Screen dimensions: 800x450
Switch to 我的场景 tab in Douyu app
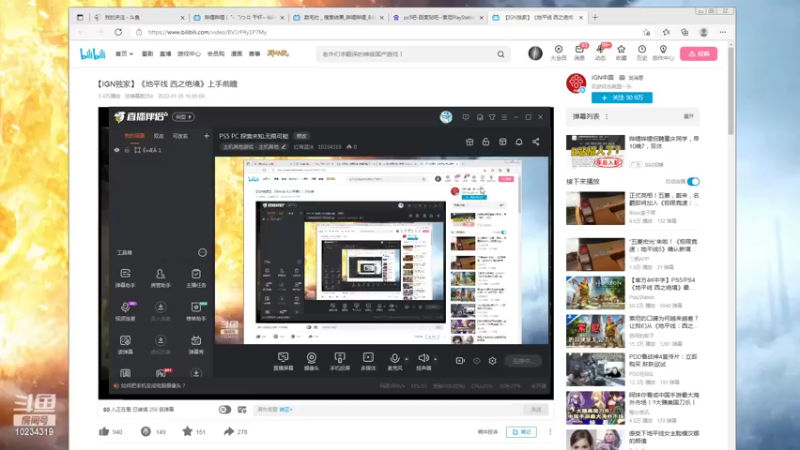pyautogui.click(x=135, y=136)
